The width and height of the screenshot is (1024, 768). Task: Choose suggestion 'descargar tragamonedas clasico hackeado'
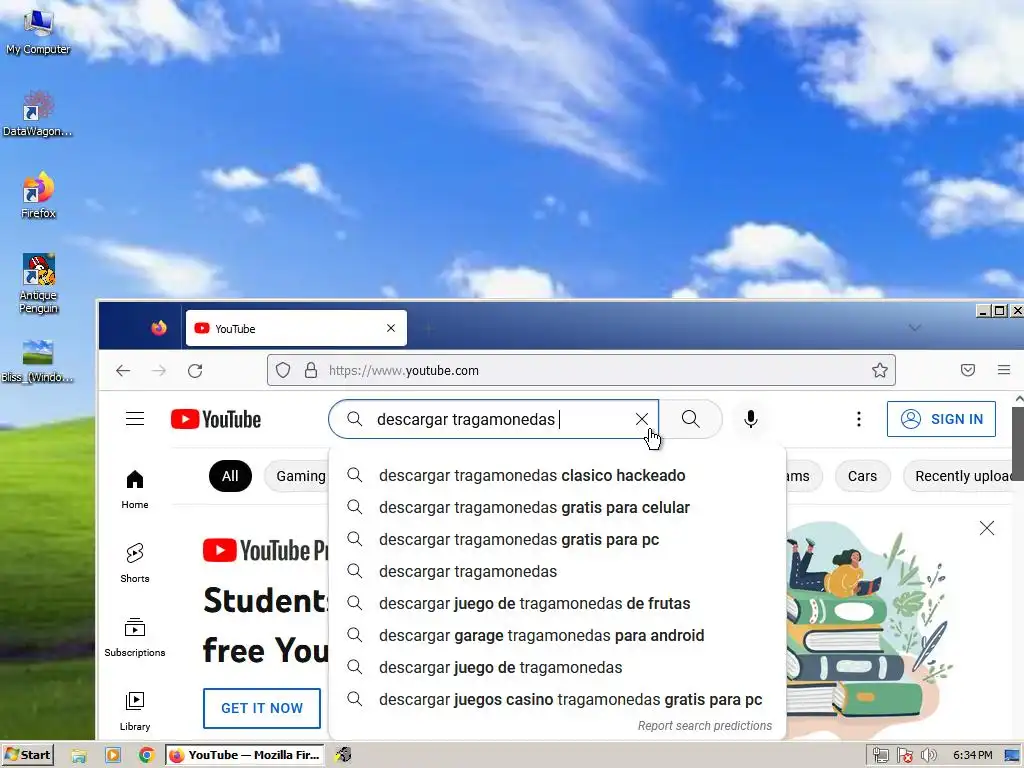[x=557, y=475]
